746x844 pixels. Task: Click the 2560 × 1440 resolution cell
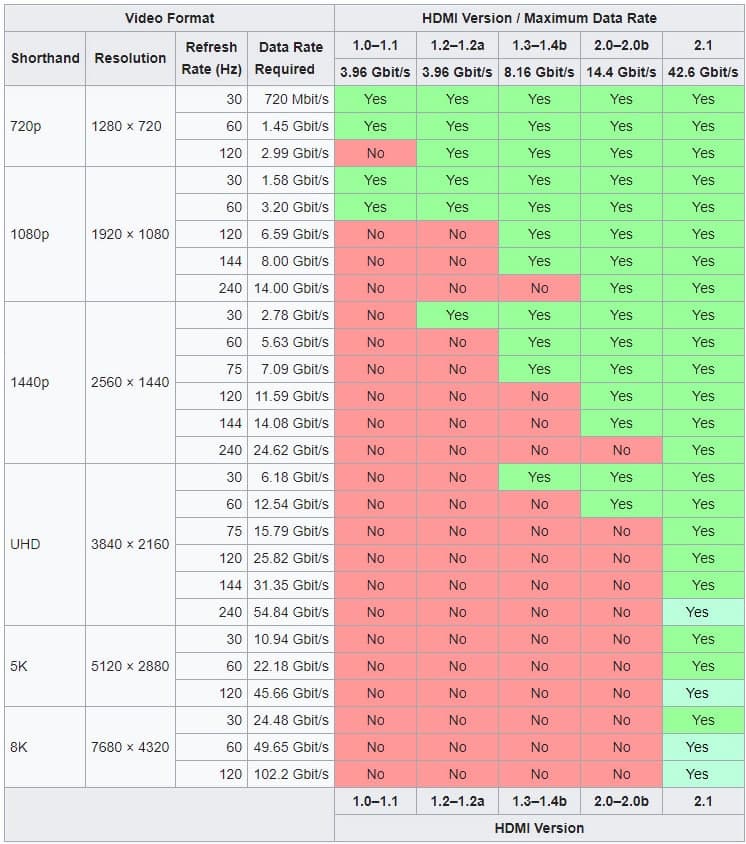[x=130, y=383]
